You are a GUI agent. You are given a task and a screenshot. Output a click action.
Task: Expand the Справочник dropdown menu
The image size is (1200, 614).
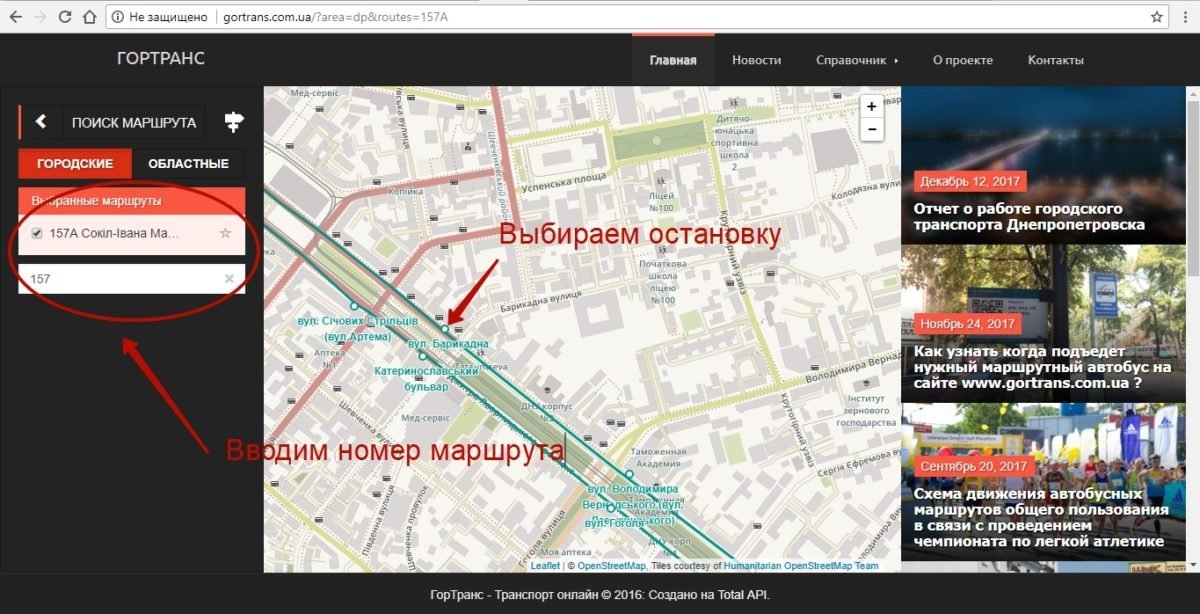tap(852, 60)
